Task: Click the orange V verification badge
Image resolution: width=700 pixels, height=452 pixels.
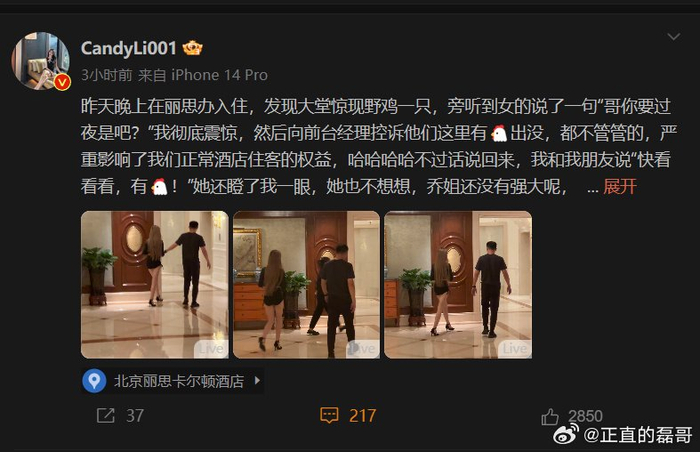Action: point(62,82)
